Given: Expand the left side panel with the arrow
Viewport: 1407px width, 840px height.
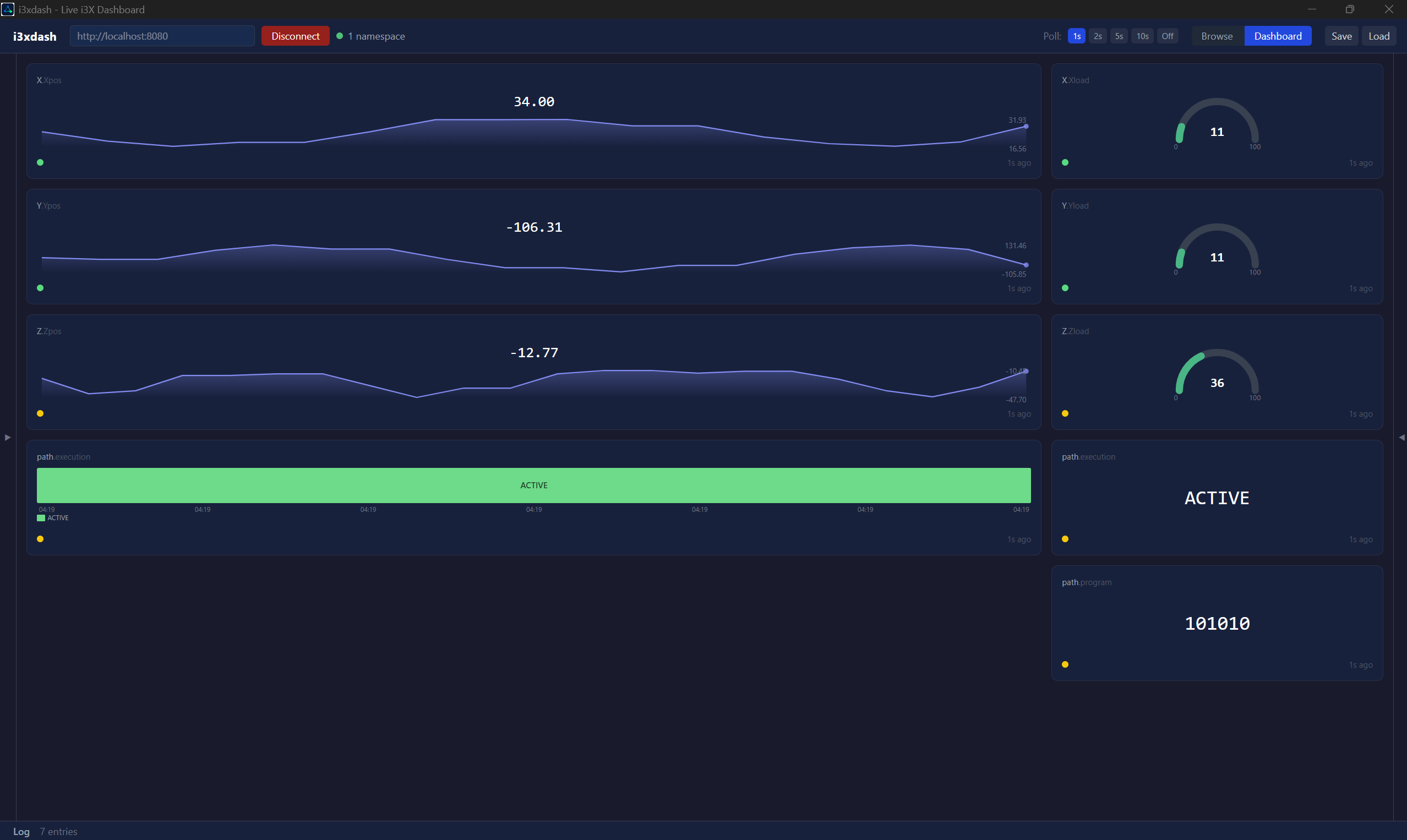Looking at the screenshot, I should tap(7, 437).
